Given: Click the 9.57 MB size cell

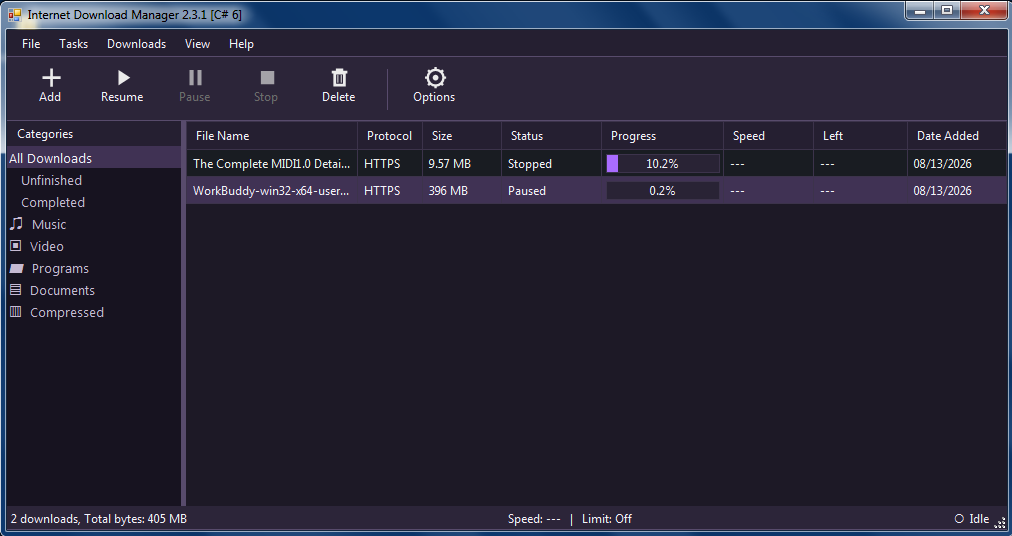Looking at the screenshot, I should [x=450, y=163].
